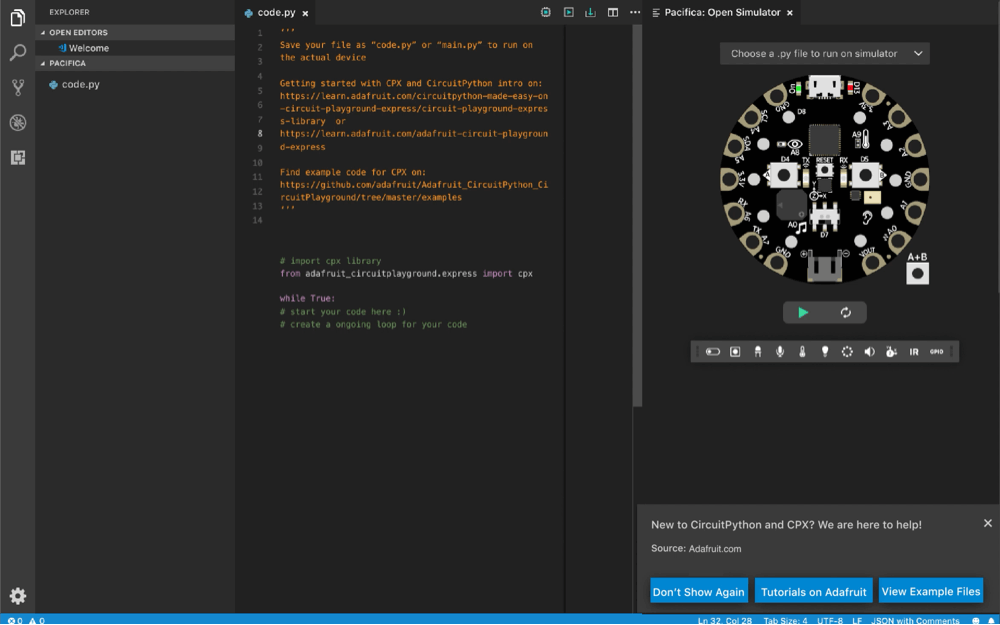
Task: Open the Manage gear menu
Action: [x=18, y=596]
